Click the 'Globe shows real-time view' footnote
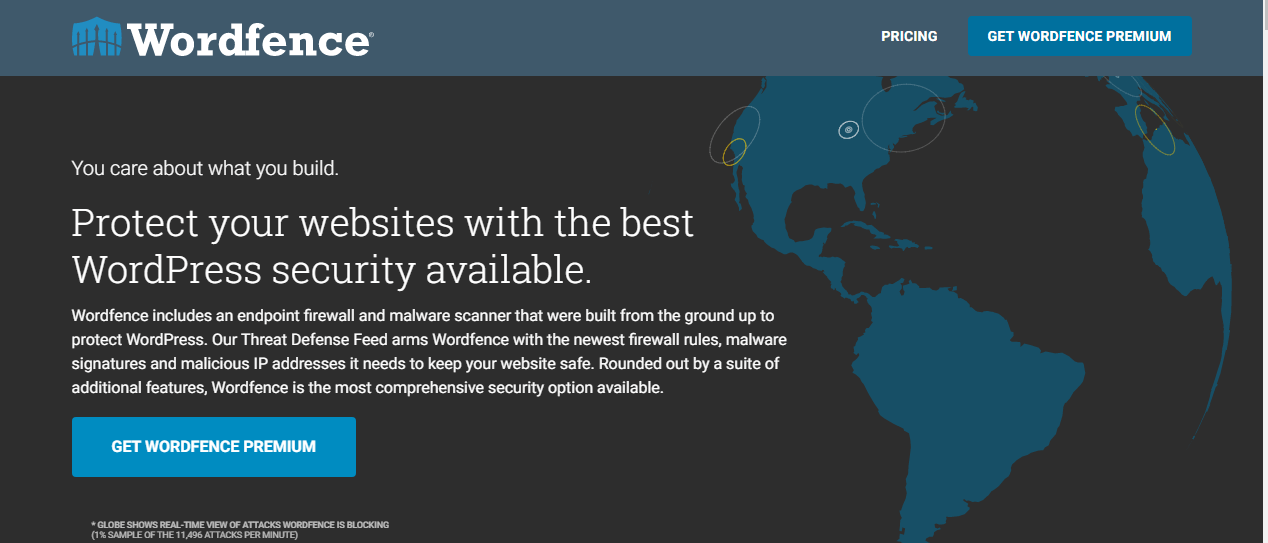Viewport: 1268px width, 543px height. pos(240,524)
